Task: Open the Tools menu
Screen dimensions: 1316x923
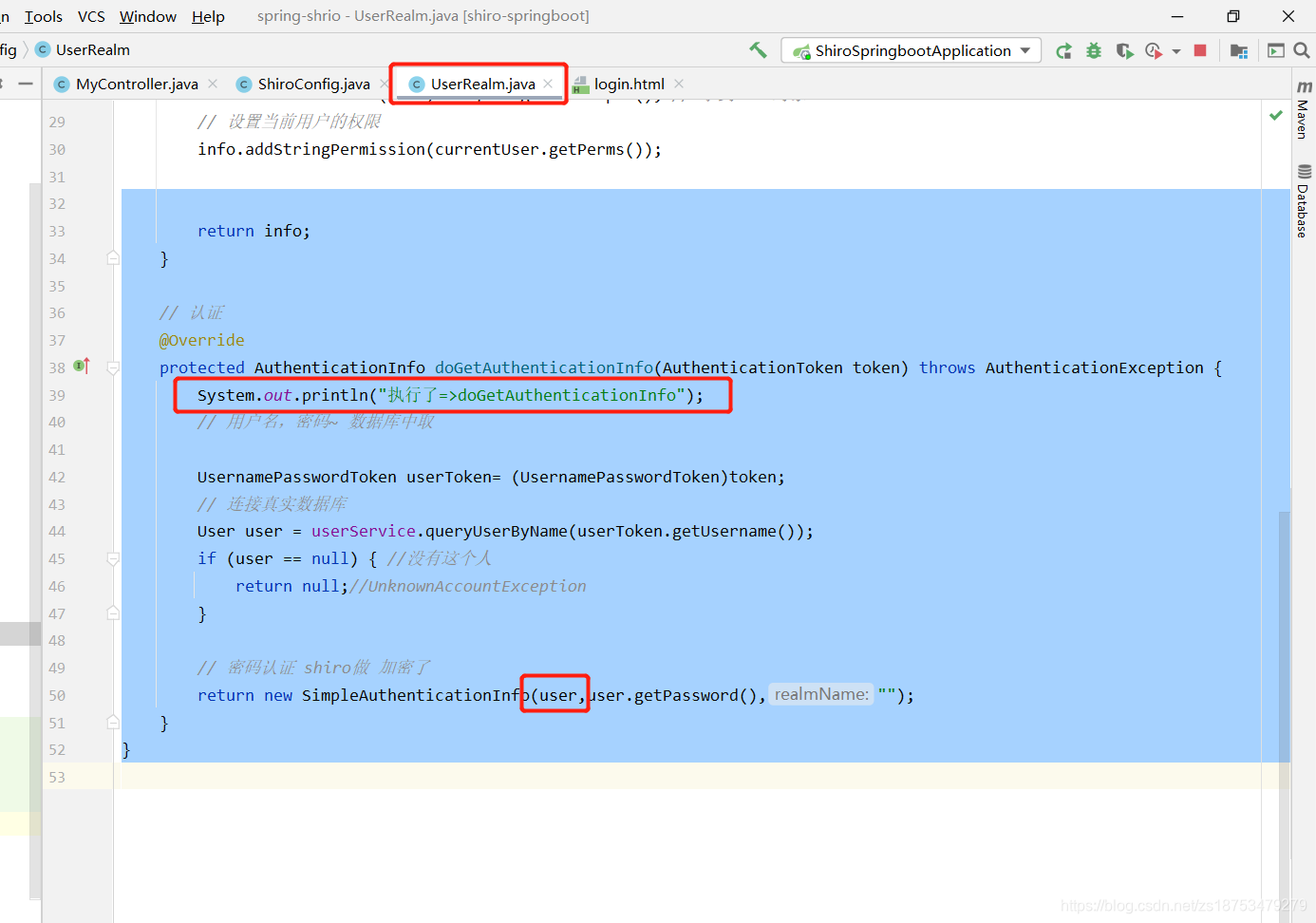Action: (x=43, y=16)
